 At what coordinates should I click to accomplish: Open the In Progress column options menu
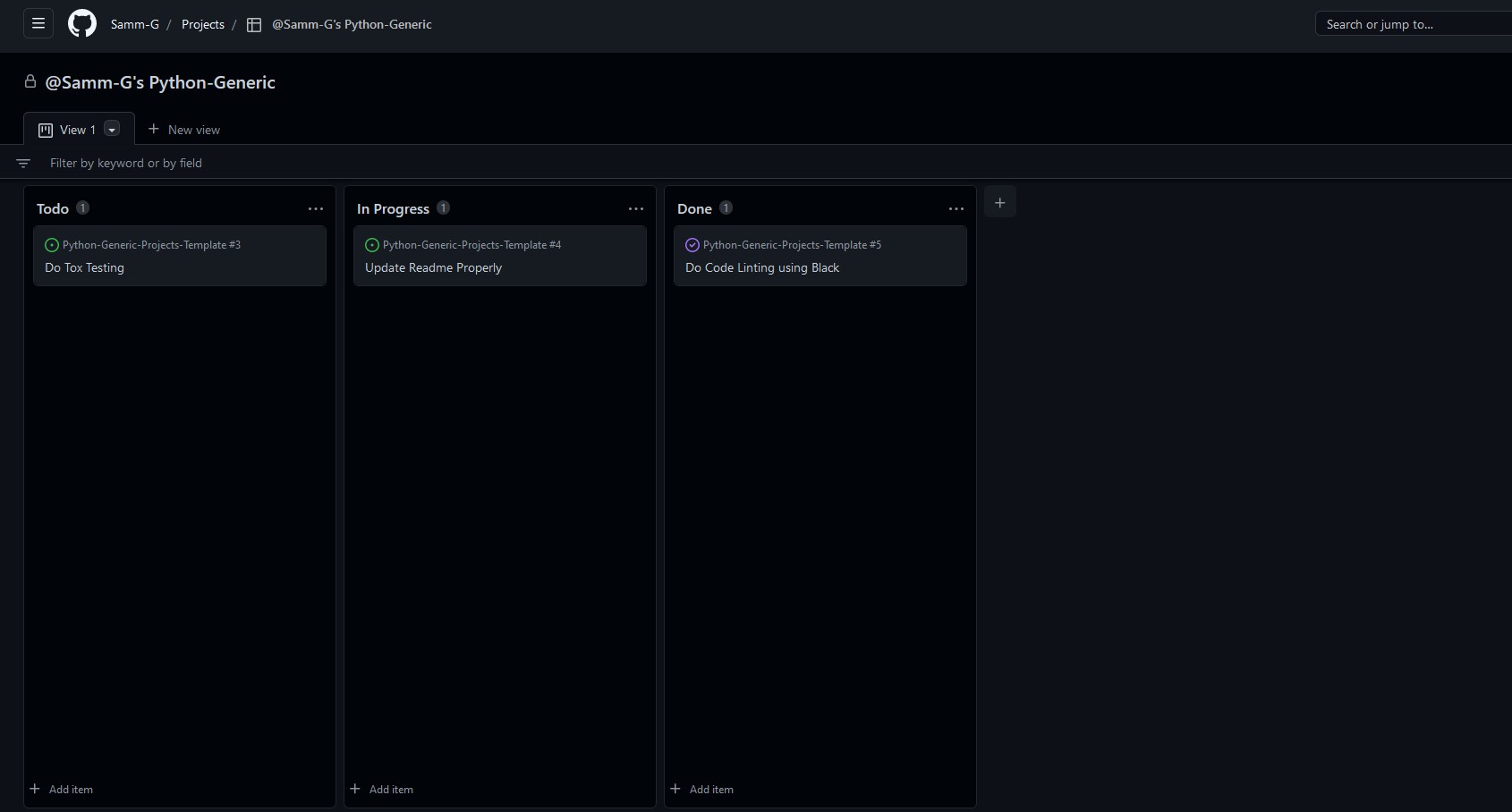point(636,208)
